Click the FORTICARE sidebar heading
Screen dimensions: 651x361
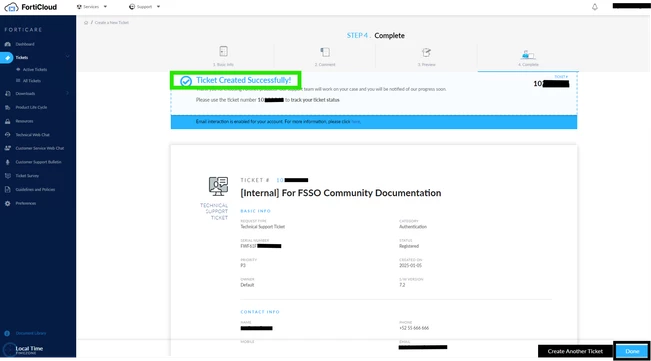pyautogui.click(x=23, y=30)
